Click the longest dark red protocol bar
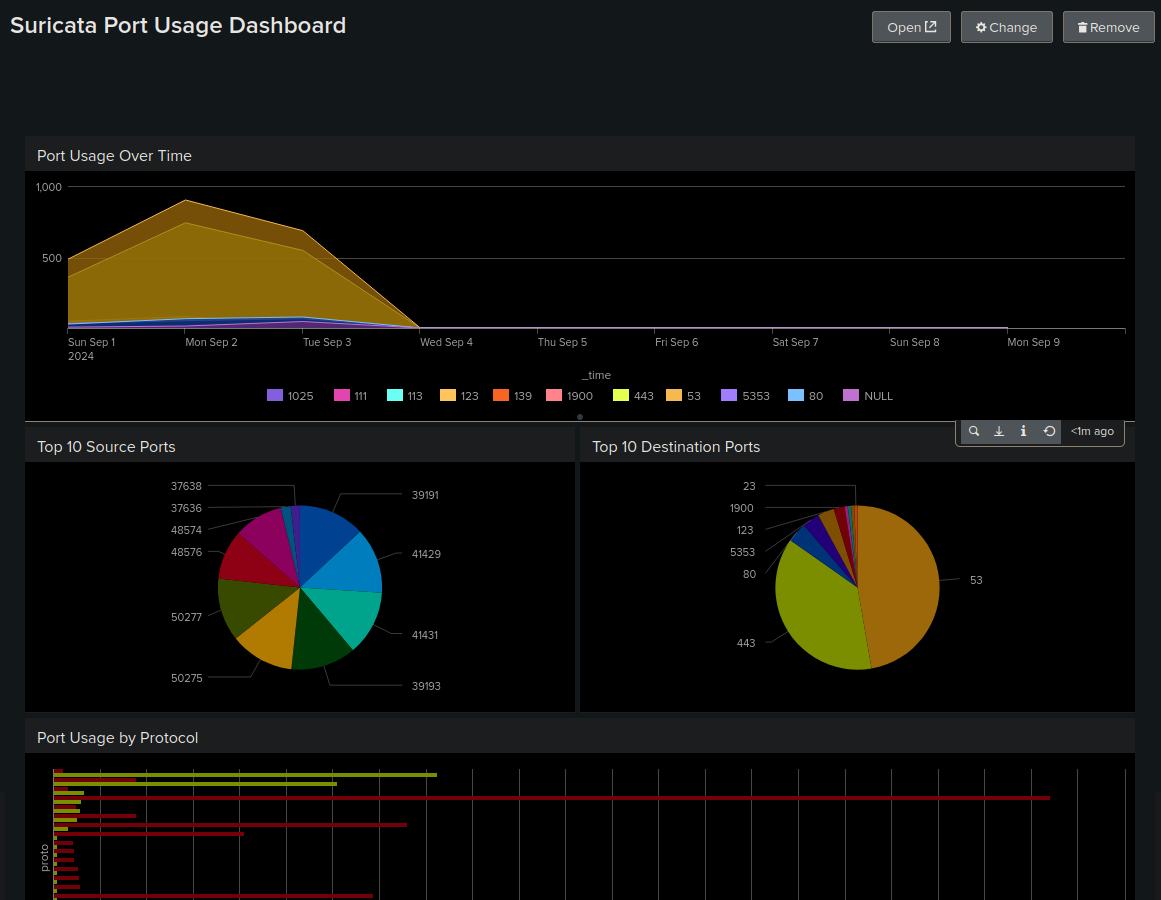 (552, 798)
